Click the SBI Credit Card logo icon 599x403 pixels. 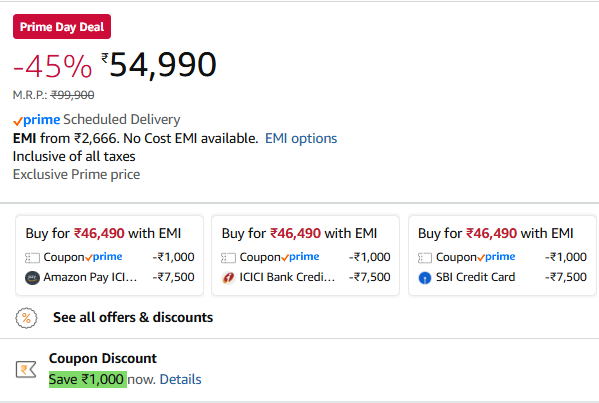pos(424,278)
